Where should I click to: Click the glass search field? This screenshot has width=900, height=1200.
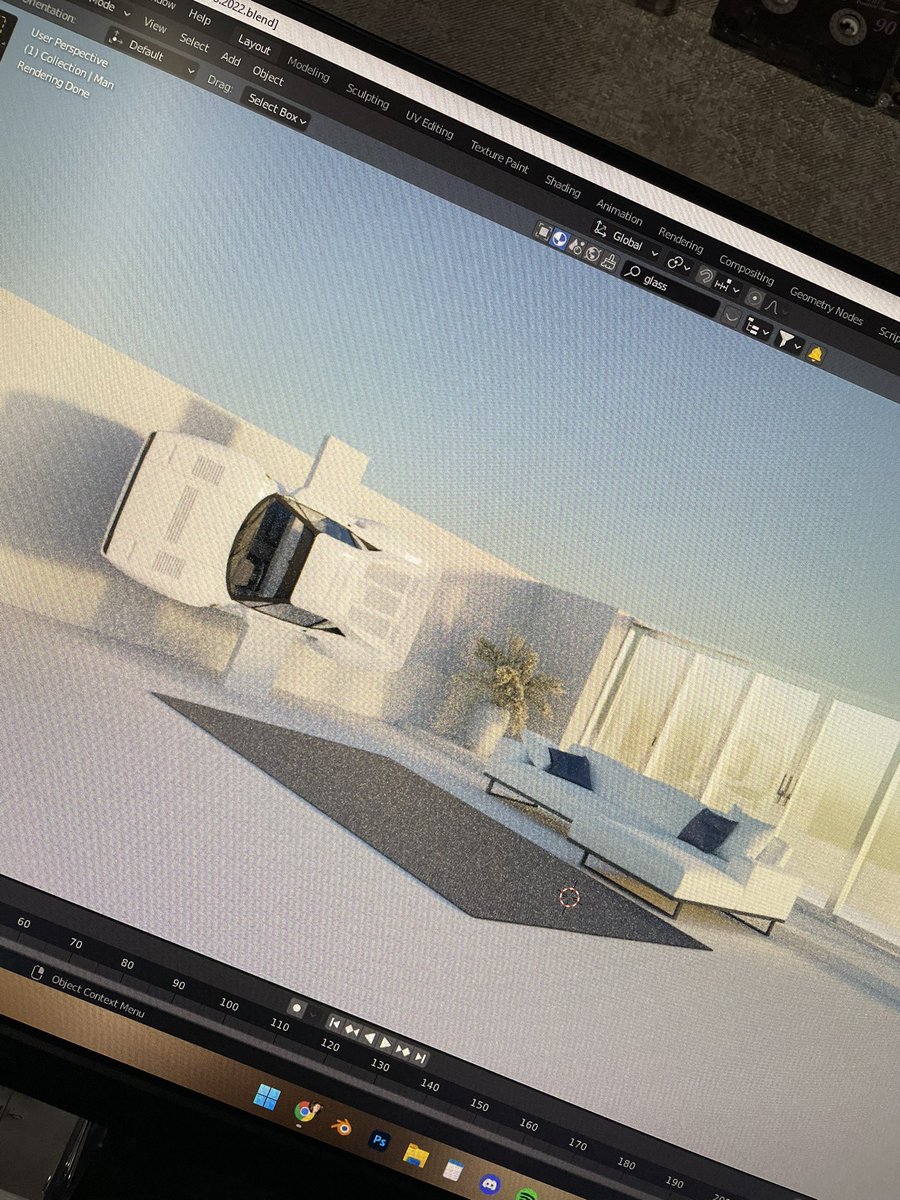(x=672, y=288)
